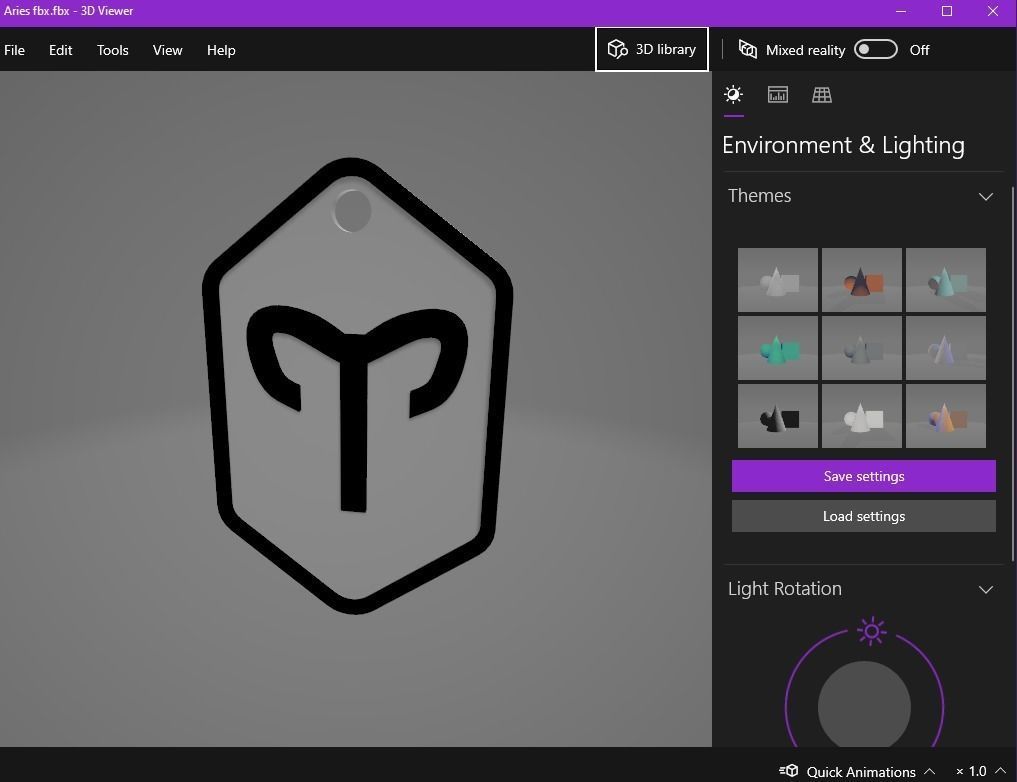The width and height of the screenshot is (1017, 782).
Task: Collapse the Themes section chevron
Action: coord(985,196)
